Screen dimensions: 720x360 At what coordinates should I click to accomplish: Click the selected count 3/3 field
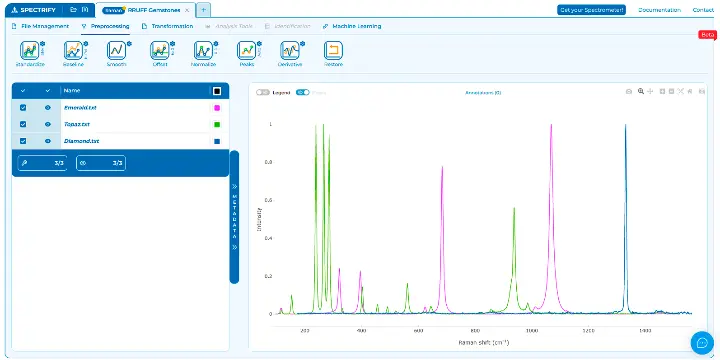click(x=42, y=163)
